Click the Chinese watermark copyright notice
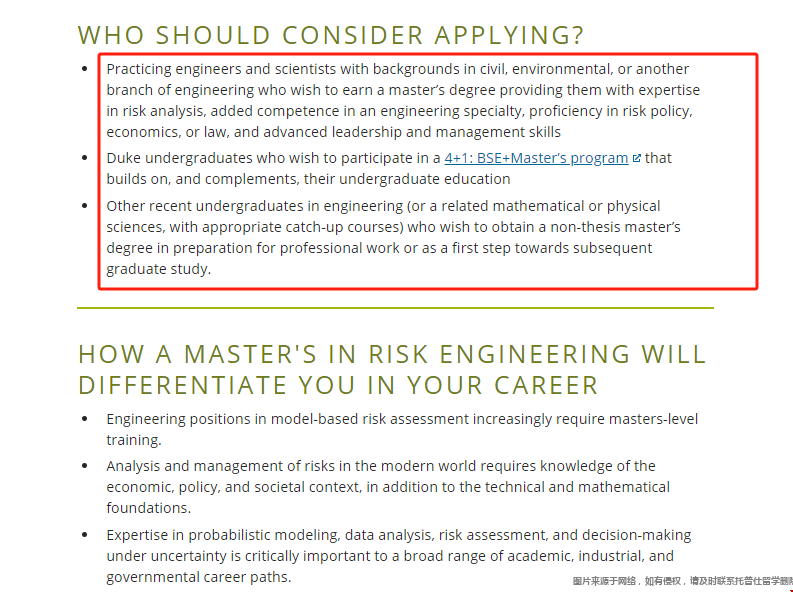The width and height of the screenshot is (793, 592). coord(683,581)
